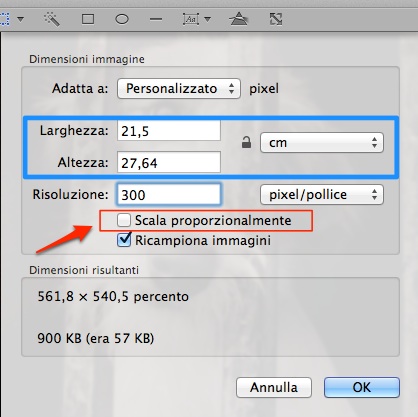Click the 'pixel' label beside Personalizzato
The image size is (418, 417).
(x=264, y=89)
